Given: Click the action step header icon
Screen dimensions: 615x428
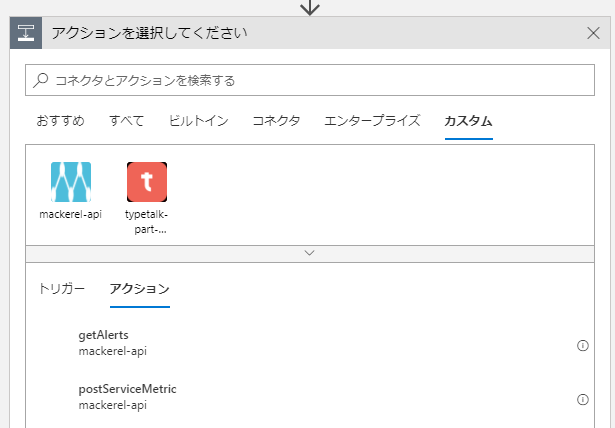Looking at the screenshot, I should coord(26,33).
